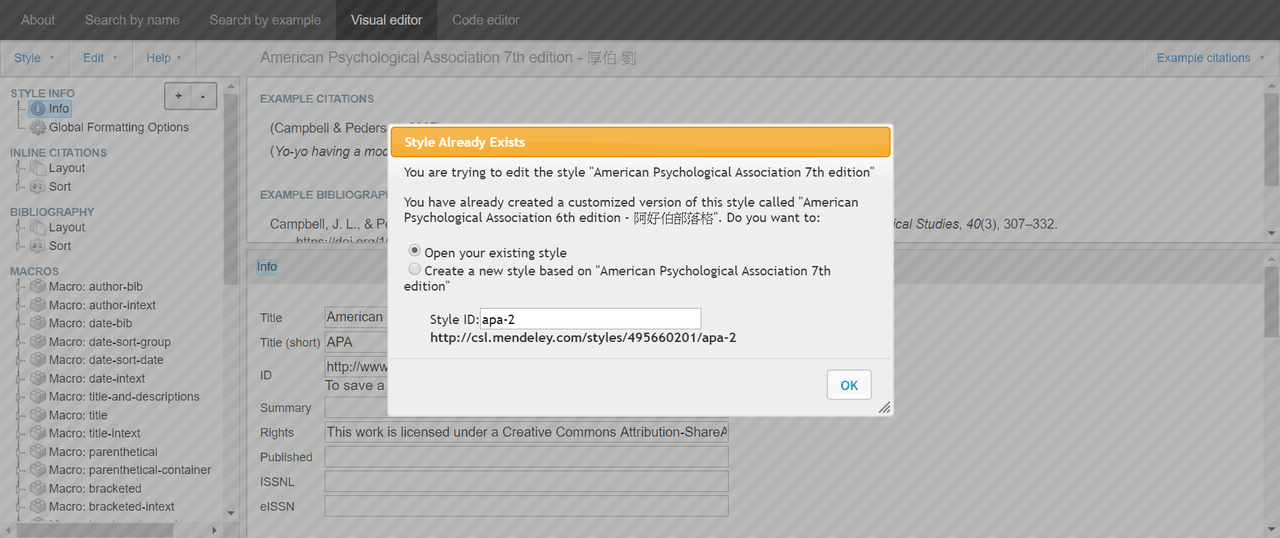Open the Help dropdown menu

(164, 58)
